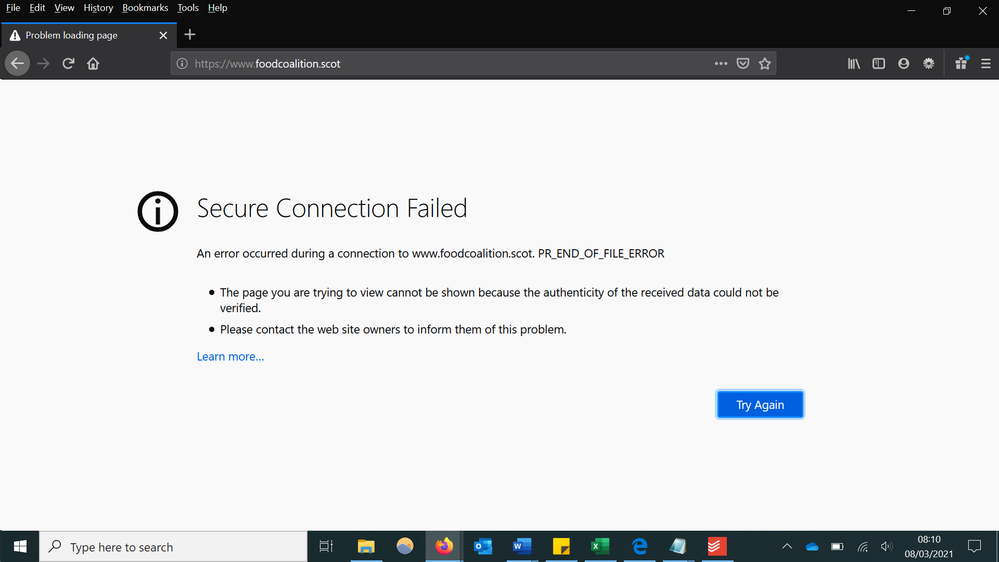The width and height of the screenshot is (999, 562).
Task: Open page actions three-dot menu
Action: (x=721, y=64)
